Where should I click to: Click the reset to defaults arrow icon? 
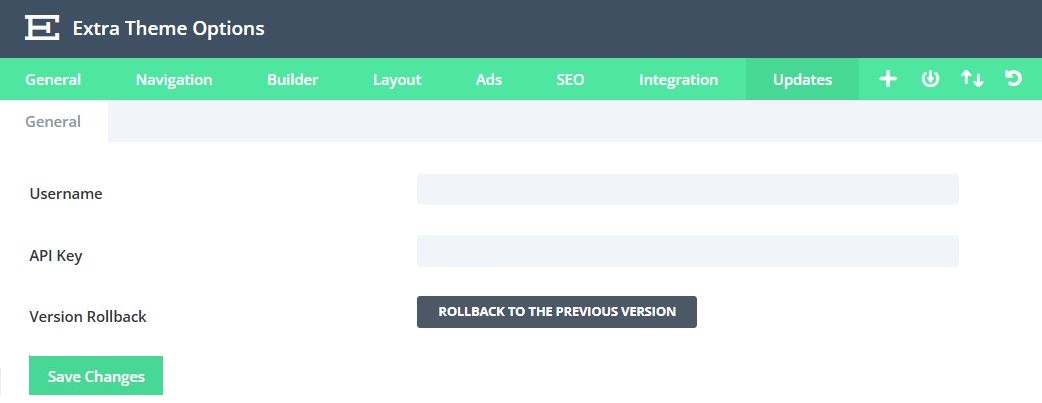1014,79
